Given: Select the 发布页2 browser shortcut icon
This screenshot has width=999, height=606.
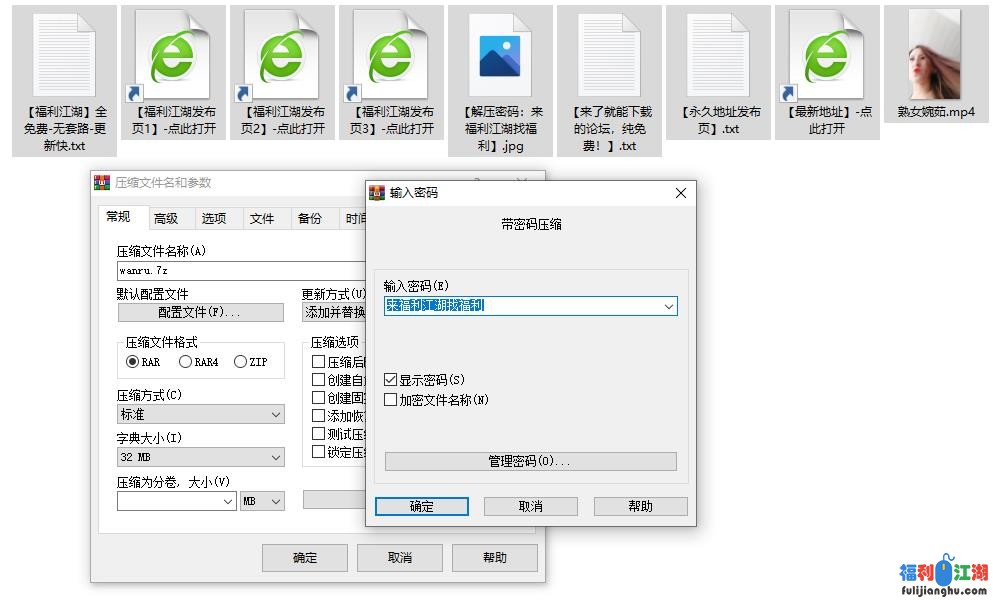Looking at the screenshot, I should [282, 57].
